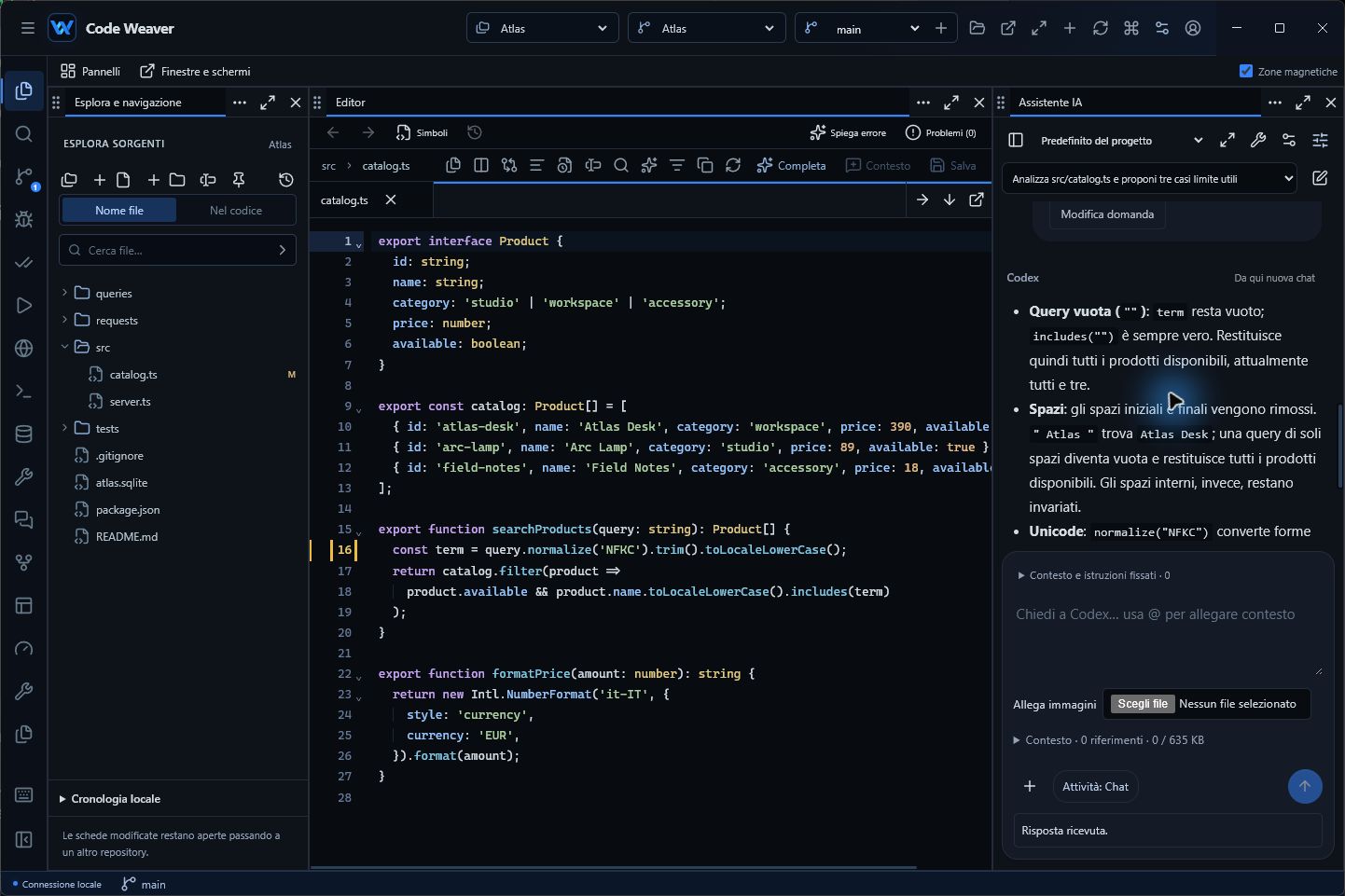Open the Pannelli menu
Image resolution: width=1345 pixels, height=896 pixels.
click(x=90, y=71)
